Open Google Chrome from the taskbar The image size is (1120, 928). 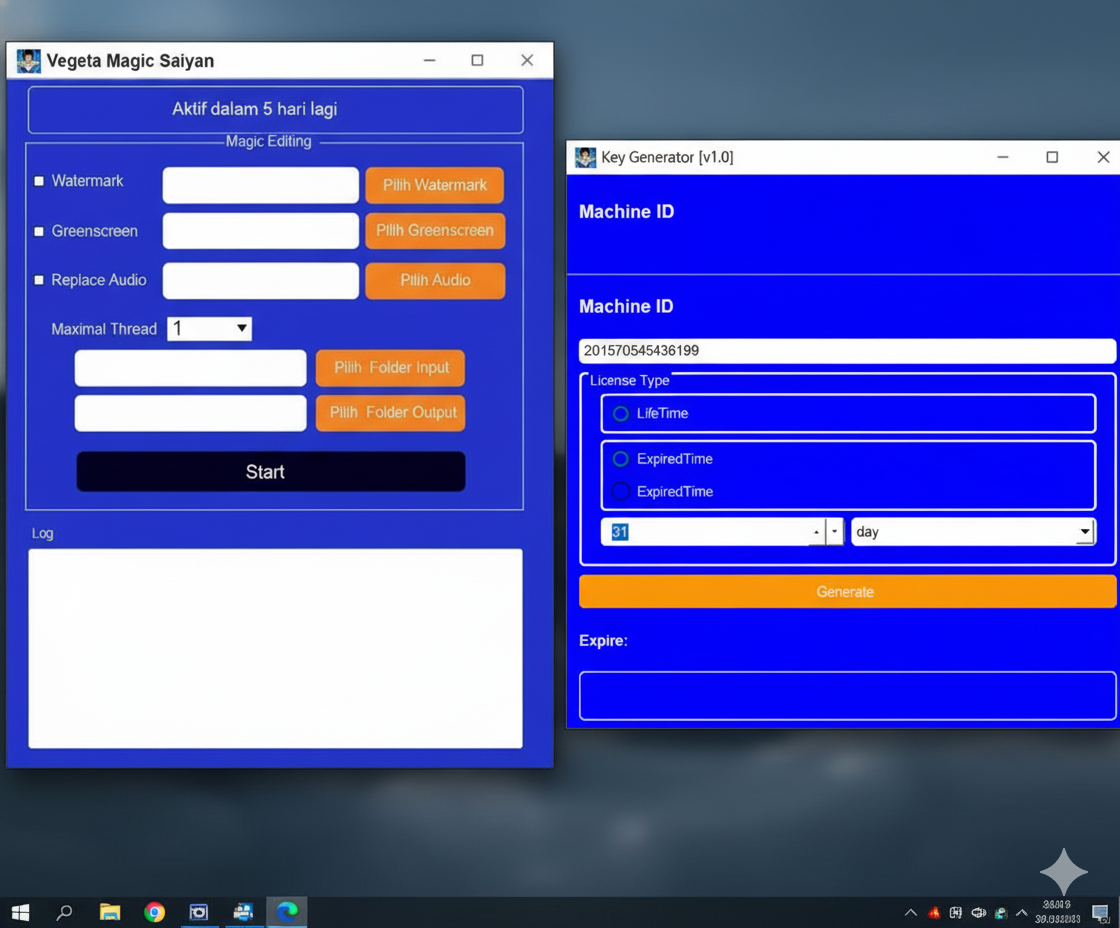click(154, 912)
